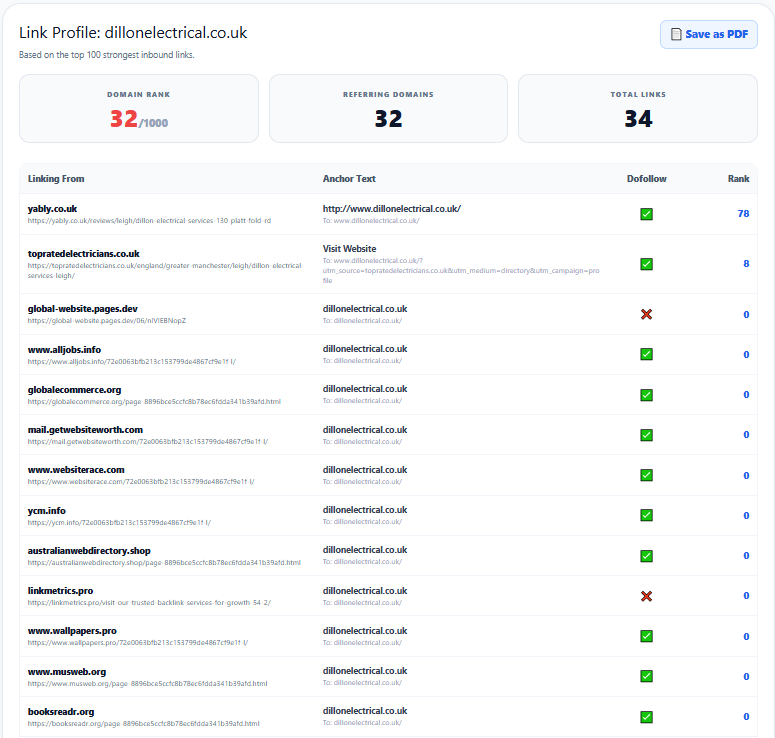Viewport: 775px width, 738px height.
Task: Open the global-website.pages.dev domain link
Action: [83, 309]
